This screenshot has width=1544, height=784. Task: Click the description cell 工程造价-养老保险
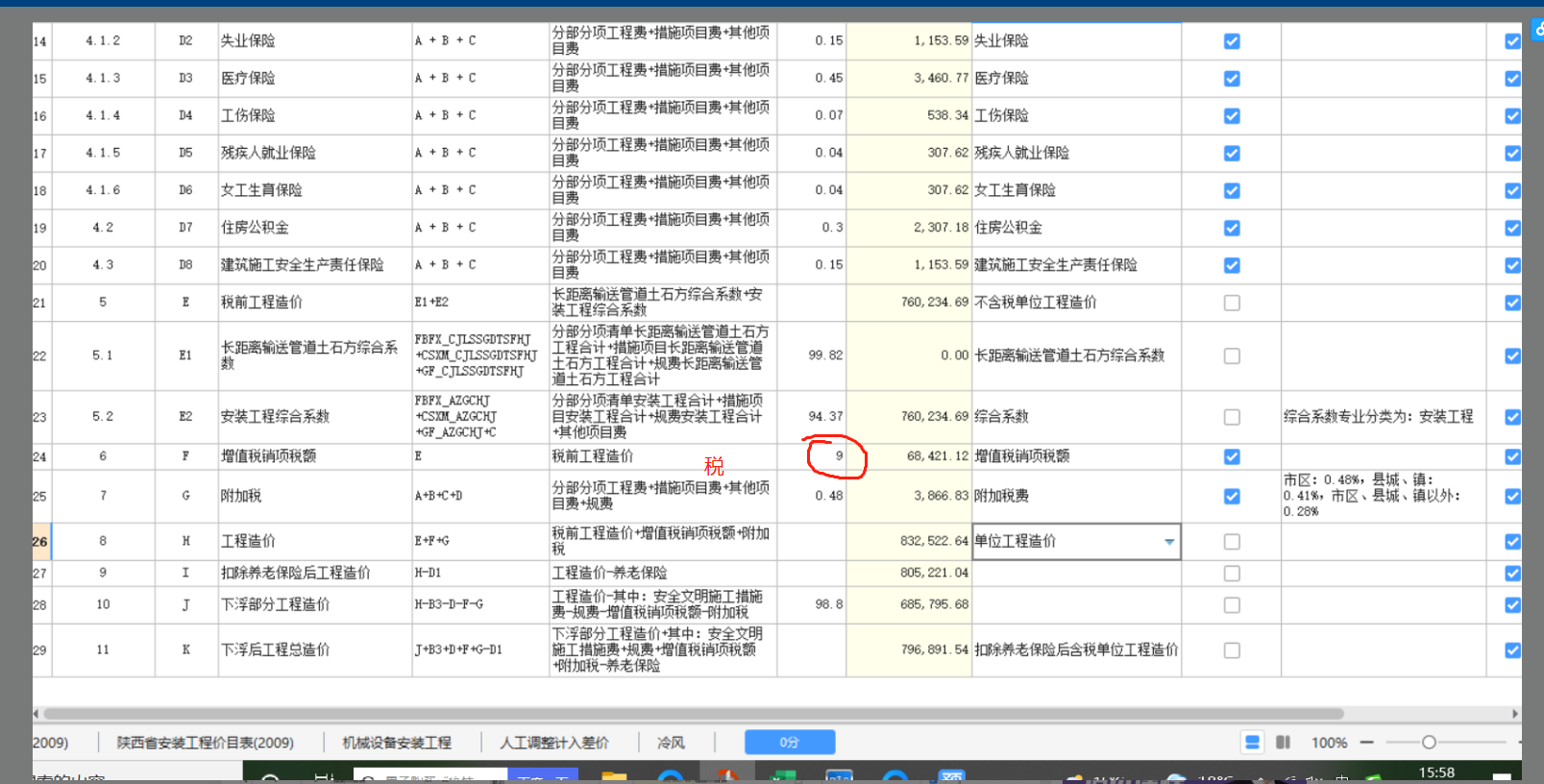click(663, 573)
